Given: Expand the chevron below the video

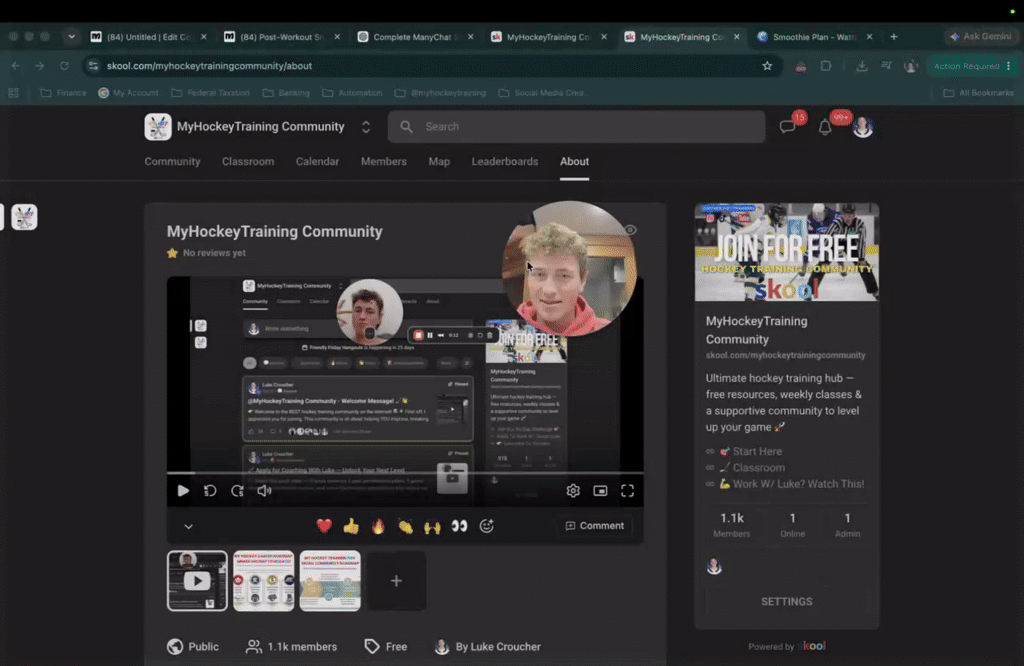Looking at the screenshot, I should 188,526.
